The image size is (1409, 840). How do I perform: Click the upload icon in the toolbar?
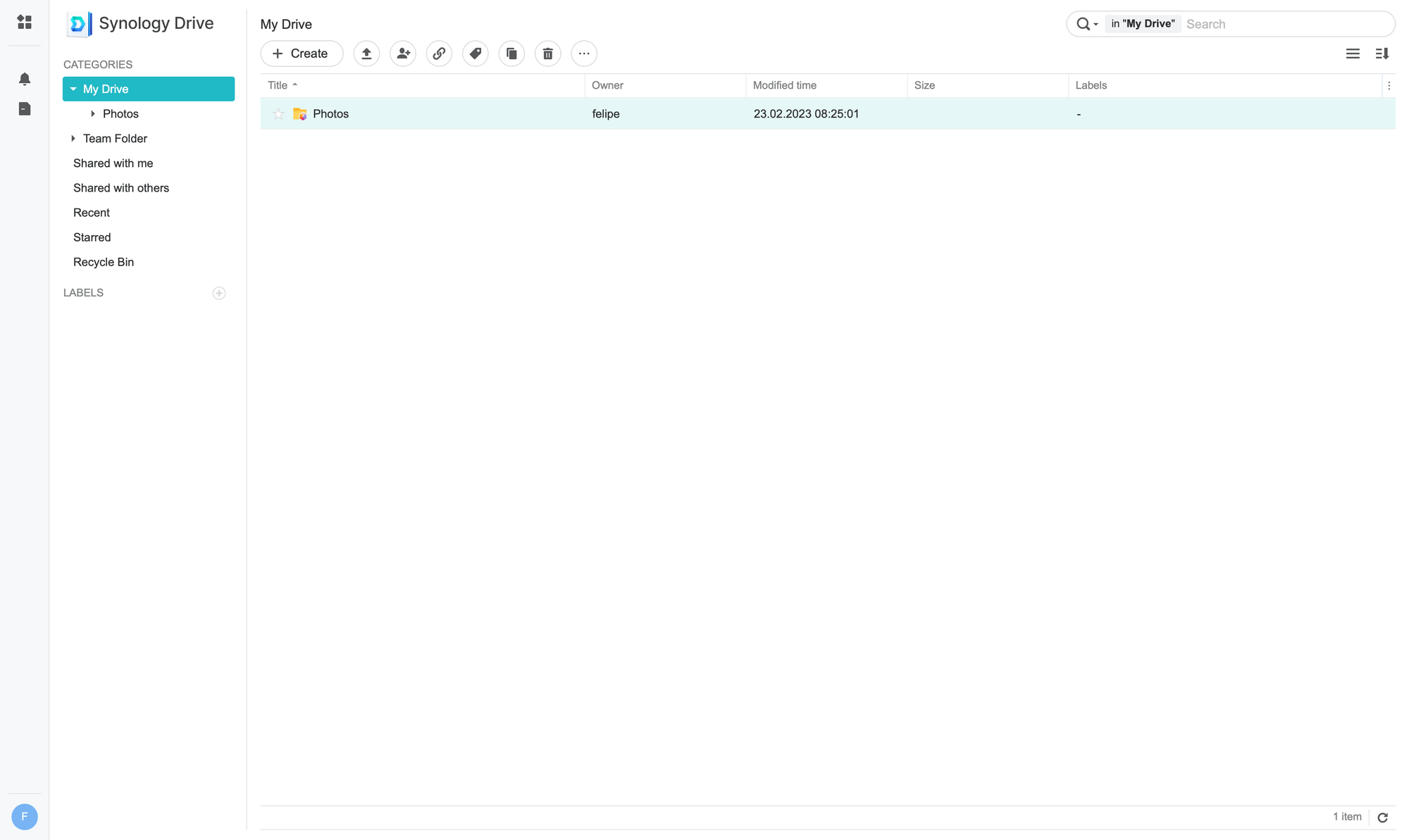pyautogui.click(x=366, y=54)
